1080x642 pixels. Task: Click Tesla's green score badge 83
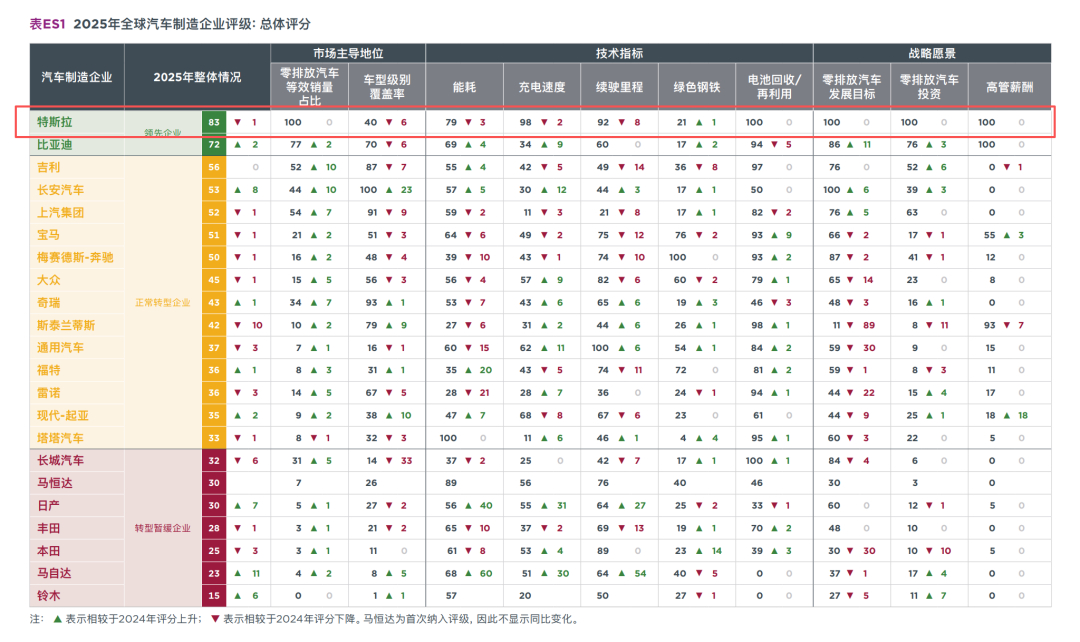coord(214,122)
